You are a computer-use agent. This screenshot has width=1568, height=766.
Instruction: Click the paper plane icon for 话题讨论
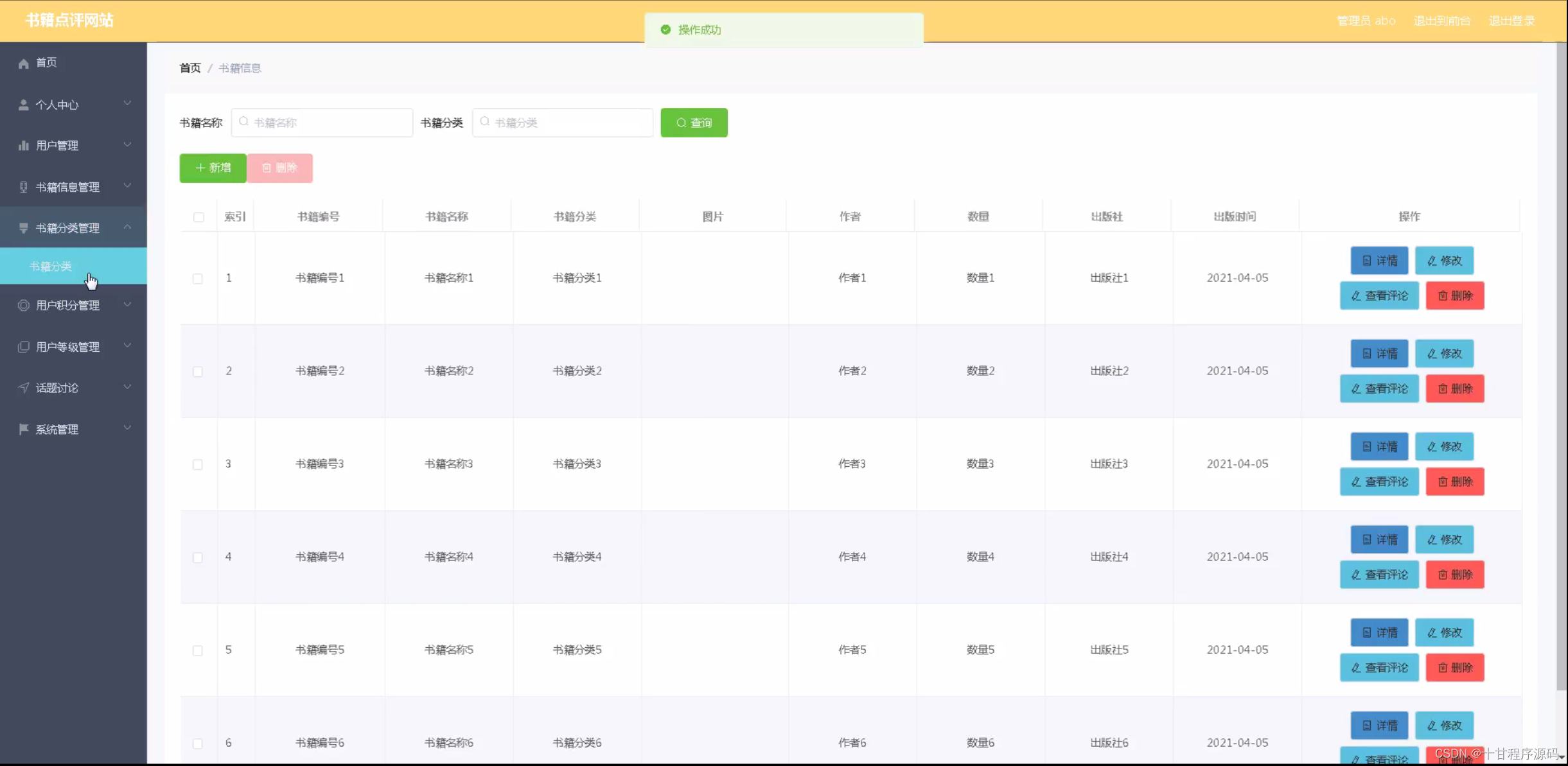point(24,388)
